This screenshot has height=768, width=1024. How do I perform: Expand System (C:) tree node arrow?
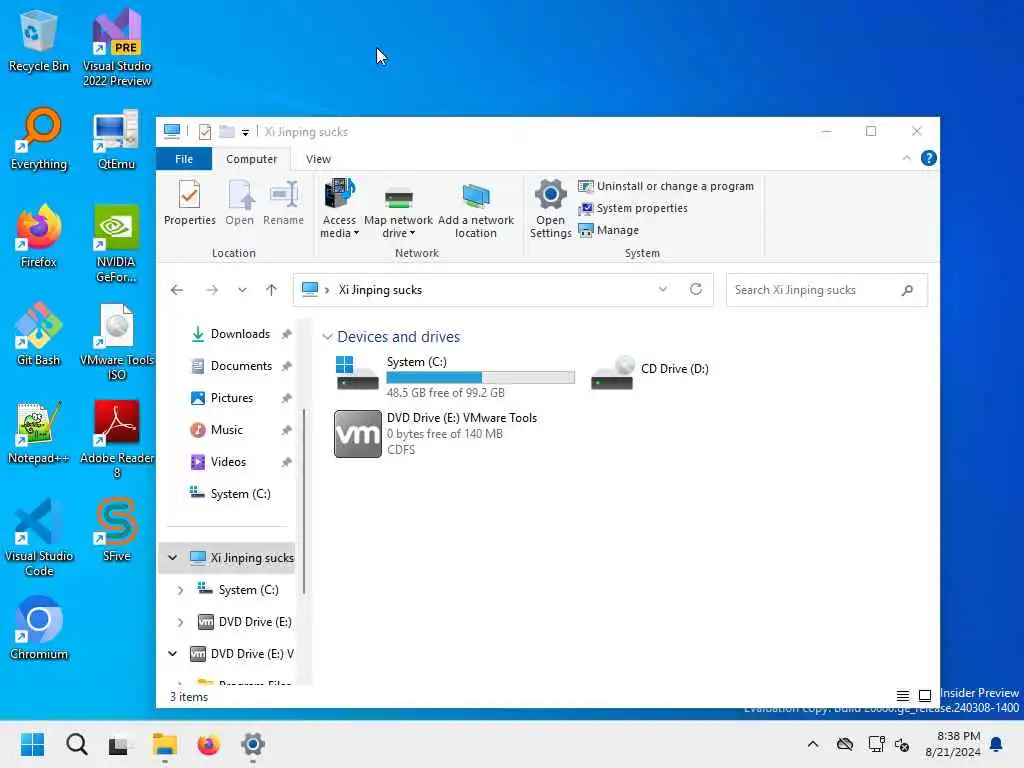click(180, 590)
